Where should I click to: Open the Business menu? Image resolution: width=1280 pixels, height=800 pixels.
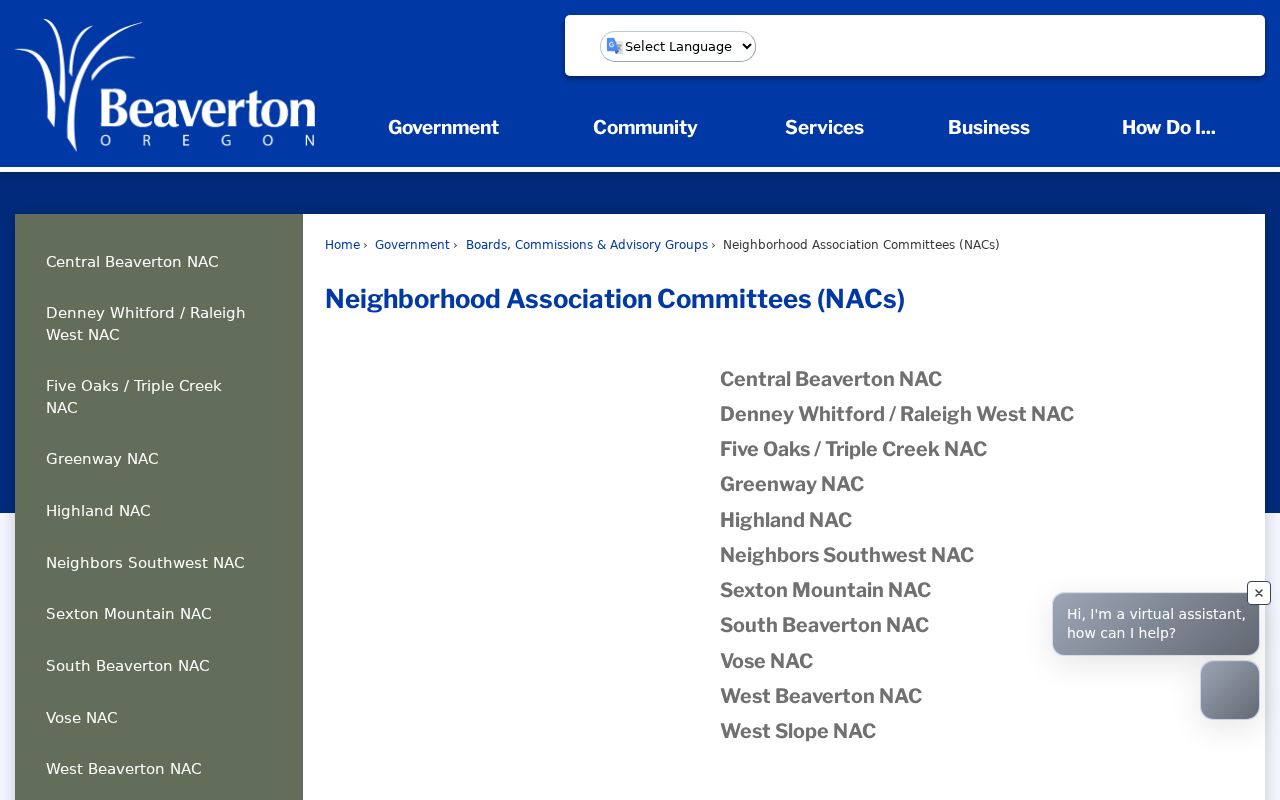click(x=989, y=127)
